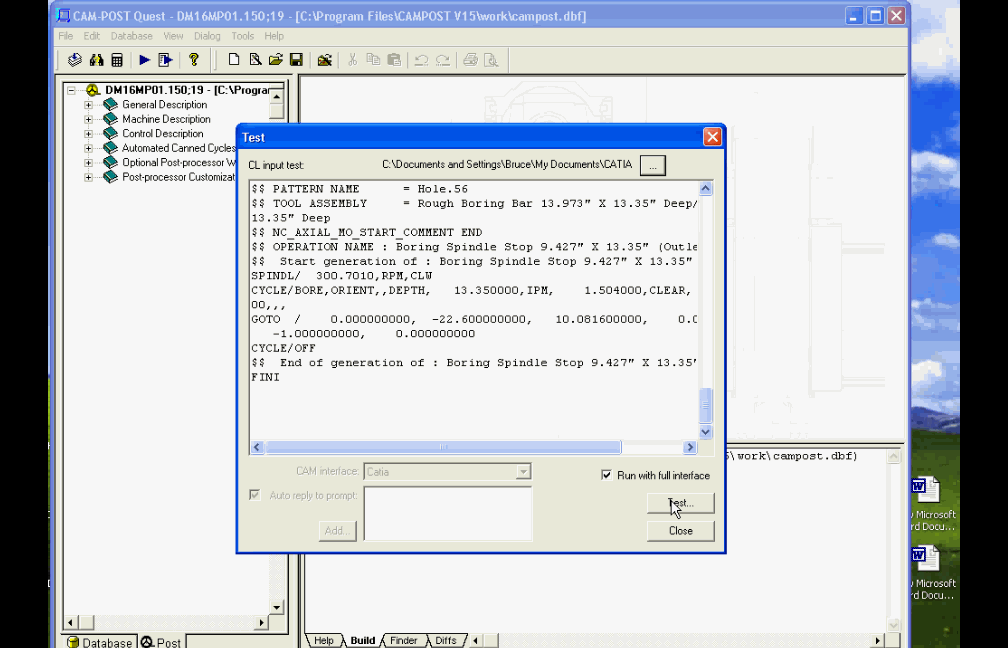Viewport: 1008px width, 648px height.
Task: Click the scissors cut icon
Action: pos(352,60)
